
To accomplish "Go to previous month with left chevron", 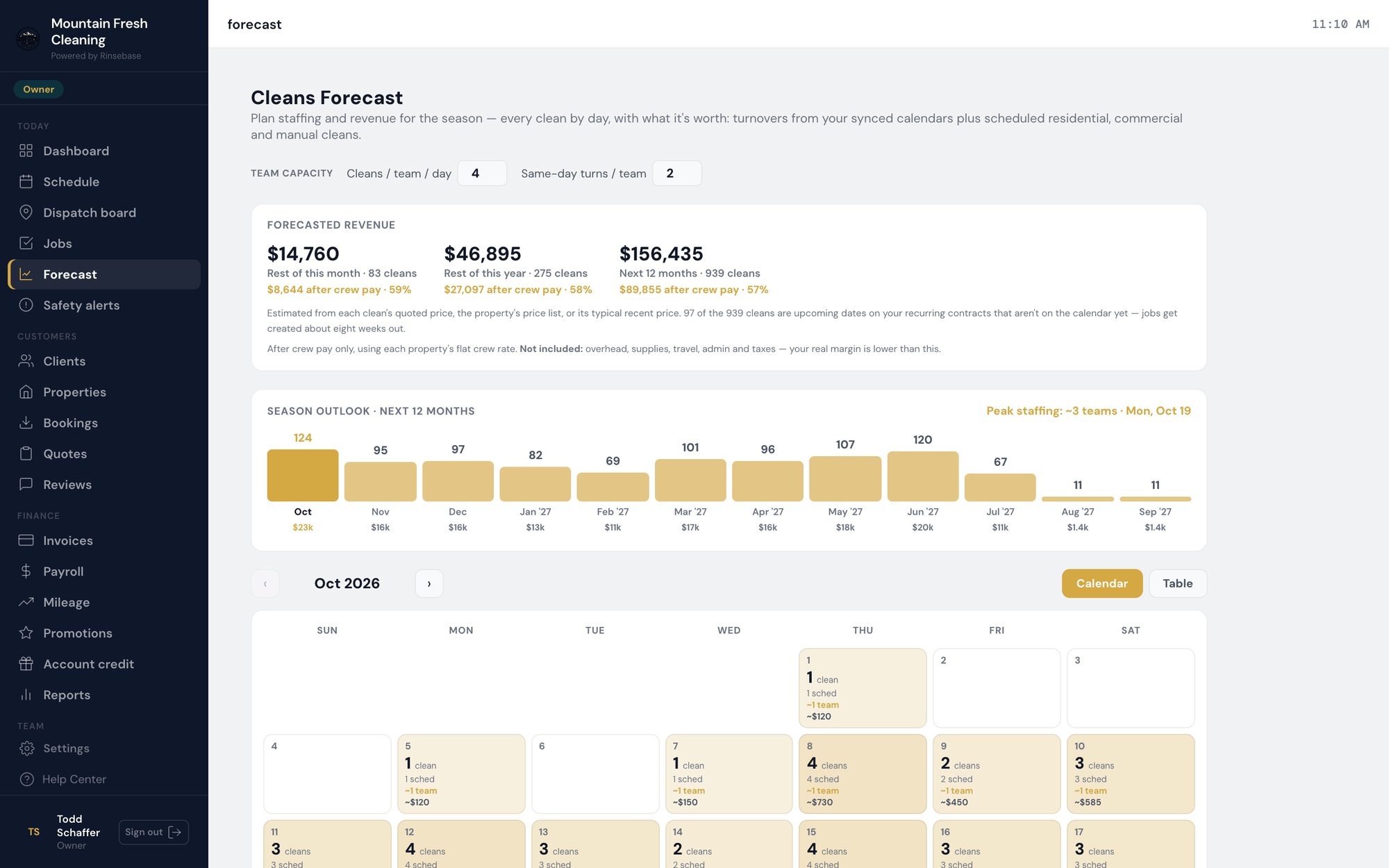I will pos(265,583).
